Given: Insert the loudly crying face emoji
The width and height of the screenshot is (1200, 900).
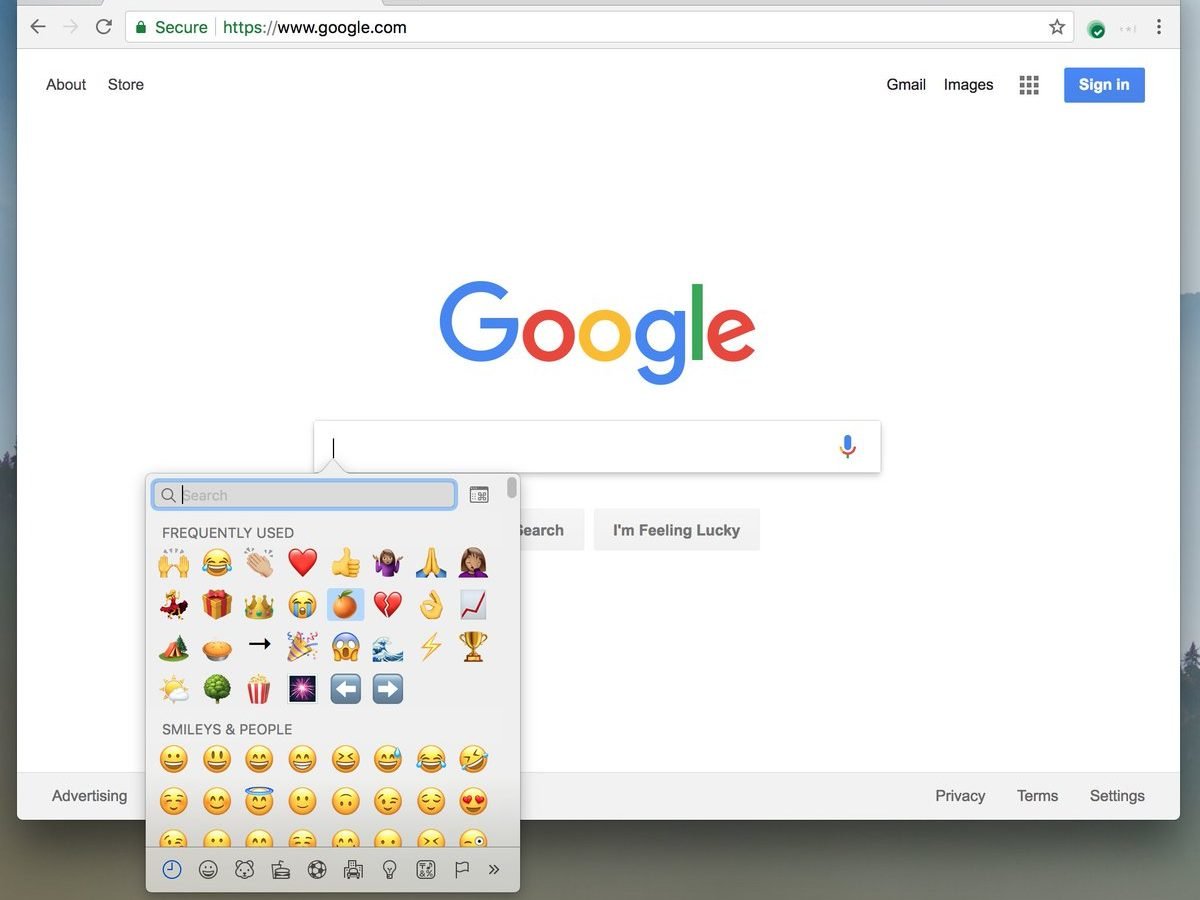Looking at the screenshot, I should tap(302, 605).
